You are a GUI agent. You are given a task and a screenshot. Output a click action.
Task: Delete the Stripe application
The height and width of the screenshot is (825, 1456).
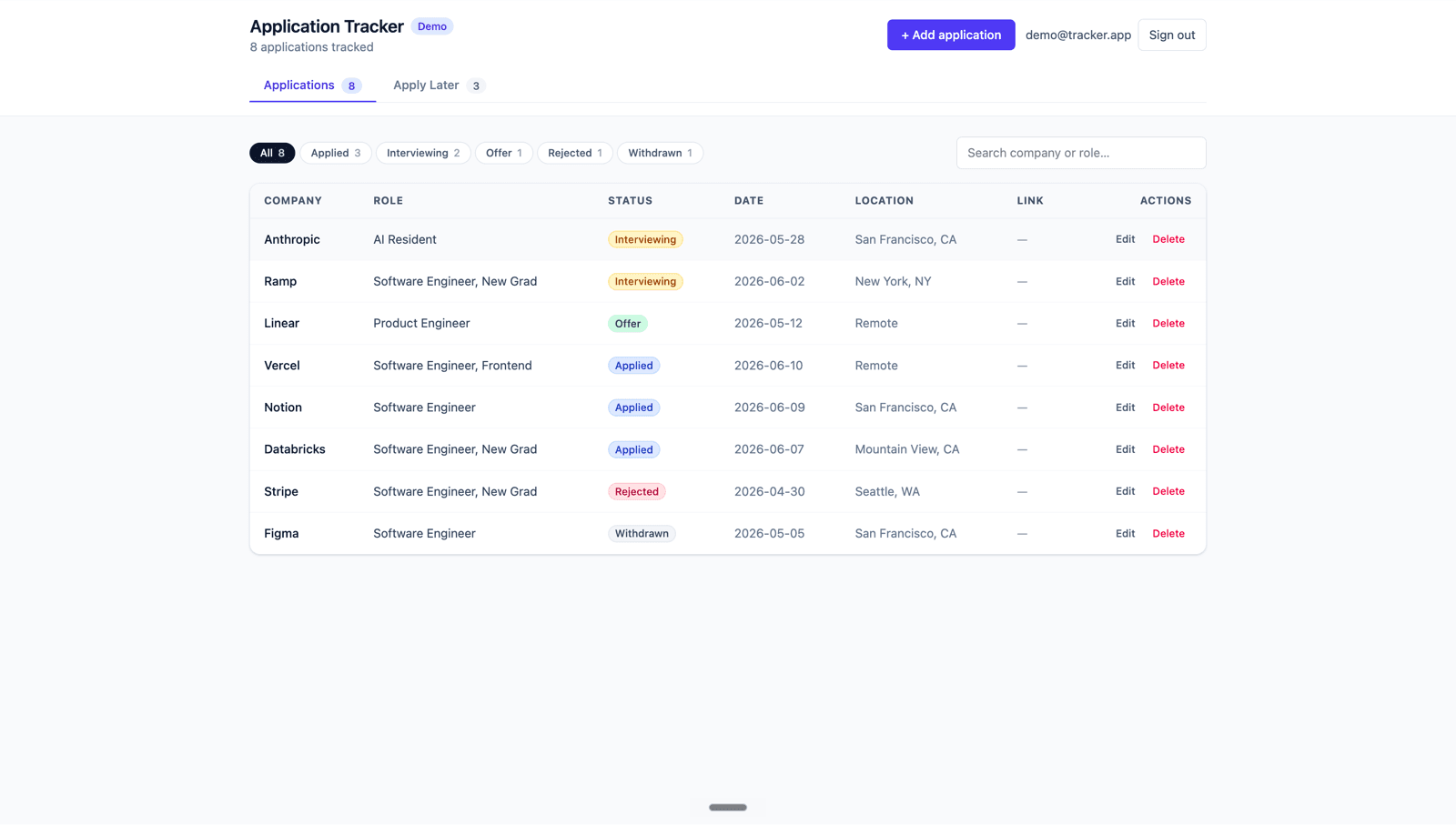pyautogui.click(x=1168, y=491)
